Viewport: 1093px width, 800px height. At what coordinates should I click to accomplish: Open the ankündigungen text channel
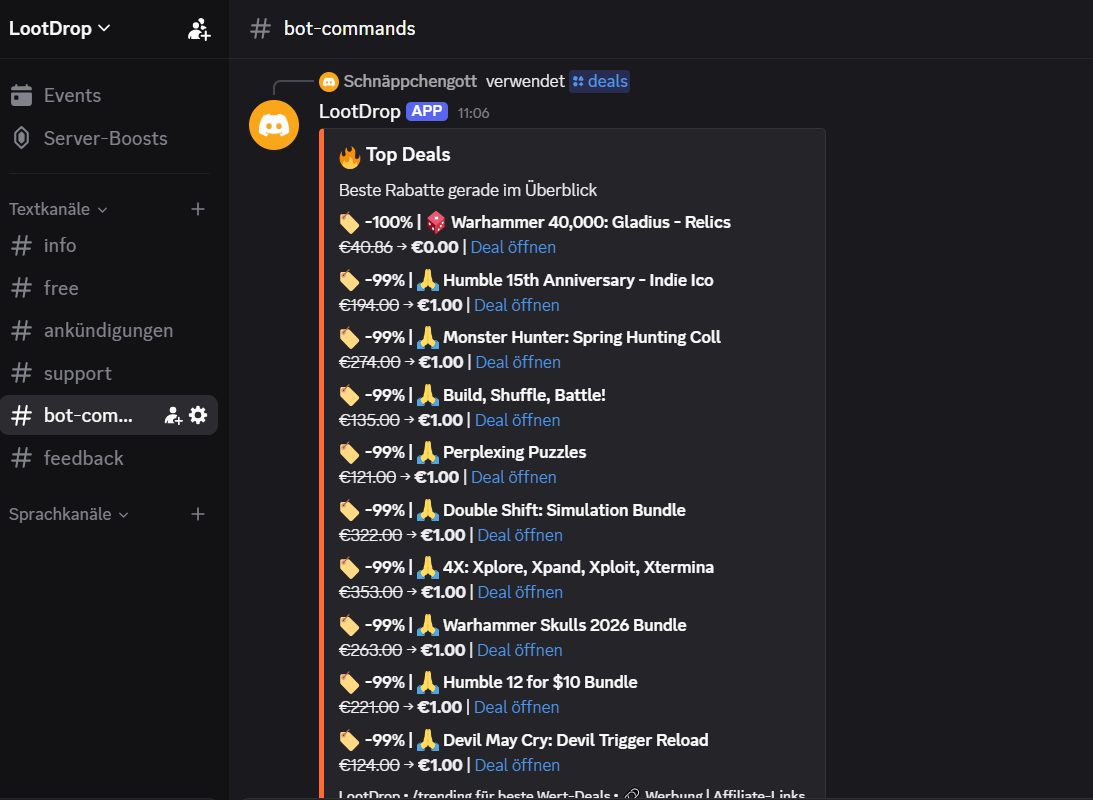tap(108, 330)
